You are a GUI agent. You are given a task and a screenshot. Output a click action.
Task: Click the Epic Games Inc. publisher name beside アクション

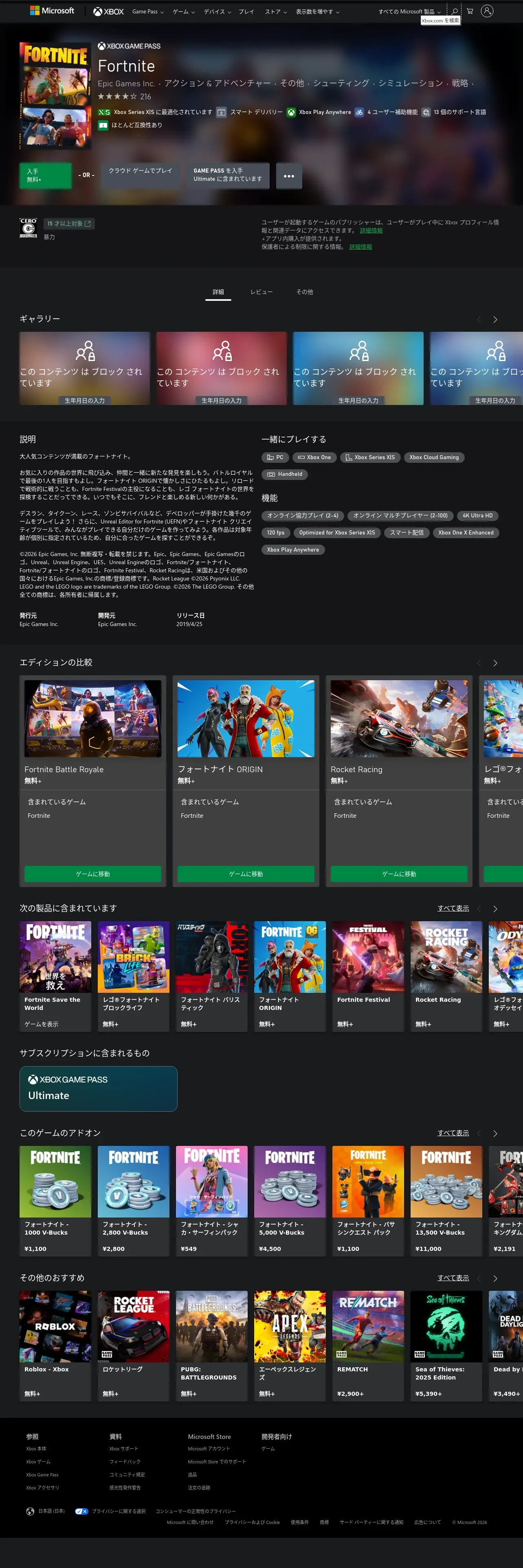coord(126,83)
